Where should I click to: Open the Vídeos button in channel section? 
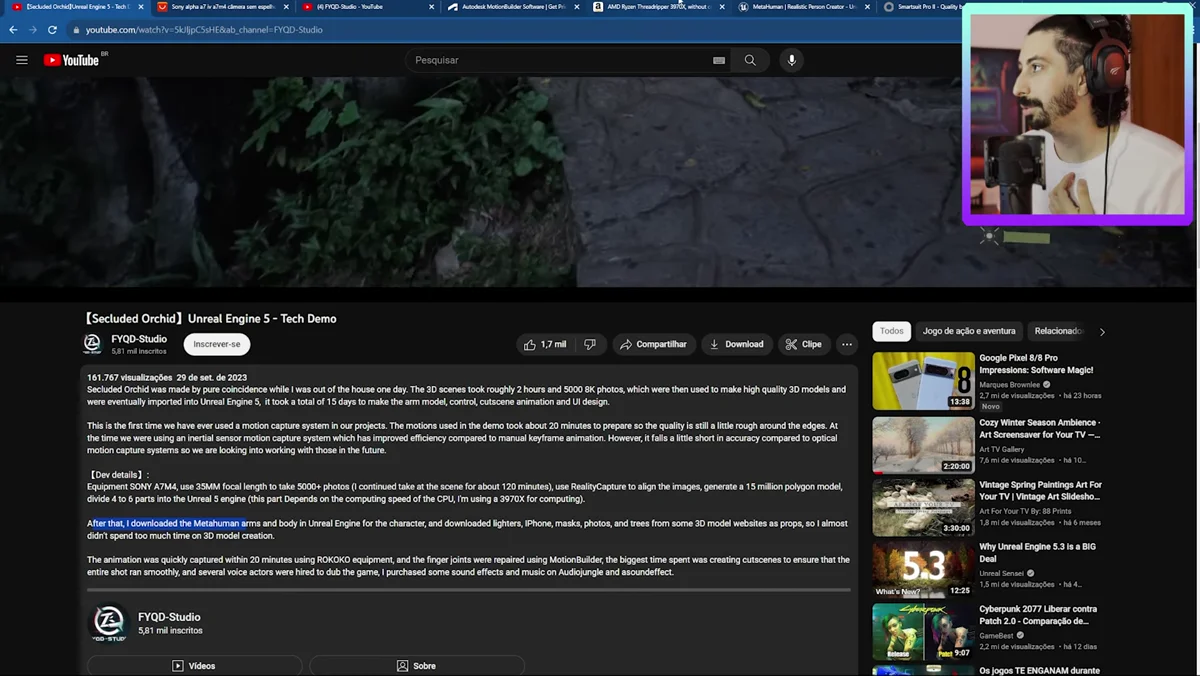click(194, 665)
